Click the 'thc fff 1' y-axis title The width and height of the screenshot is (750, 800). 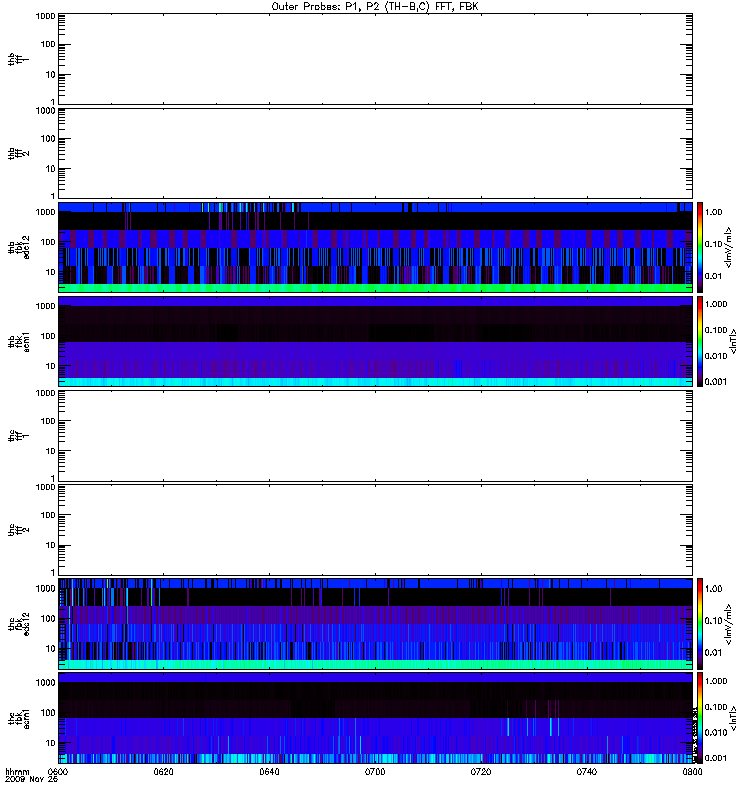point(18,436)
